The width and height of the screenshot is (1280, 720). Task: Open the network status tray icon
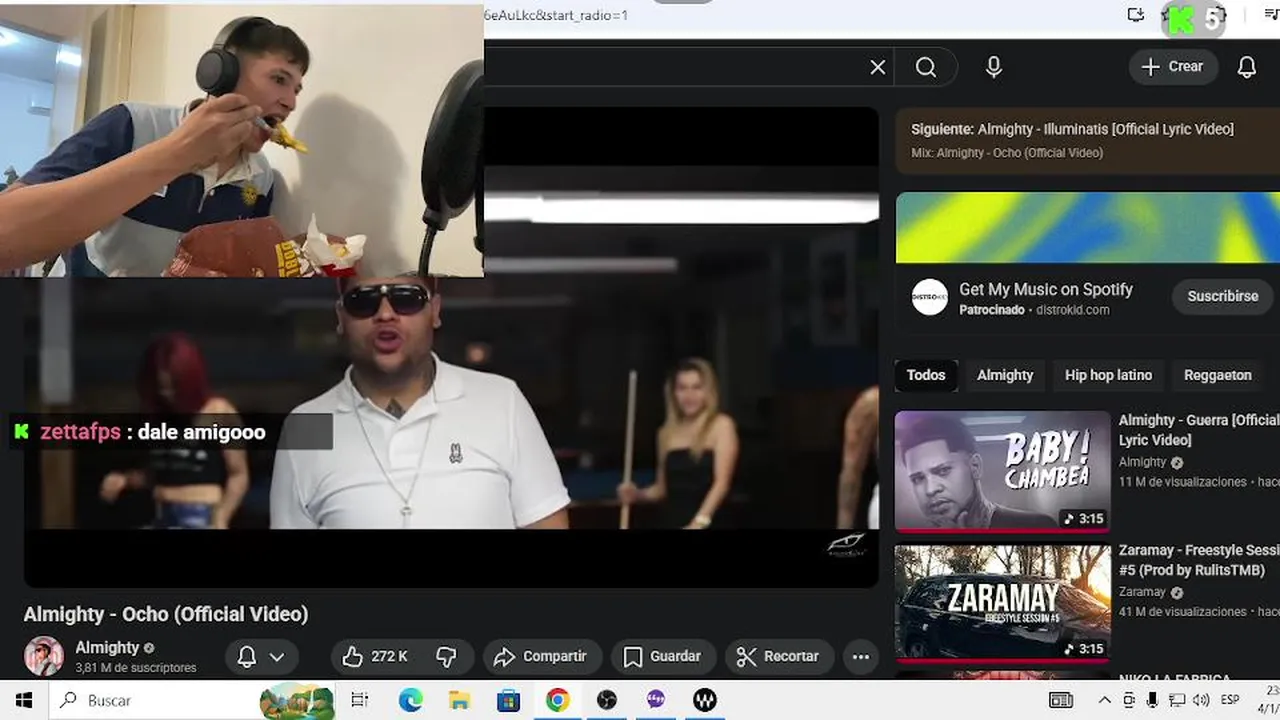pos(1177,701)
